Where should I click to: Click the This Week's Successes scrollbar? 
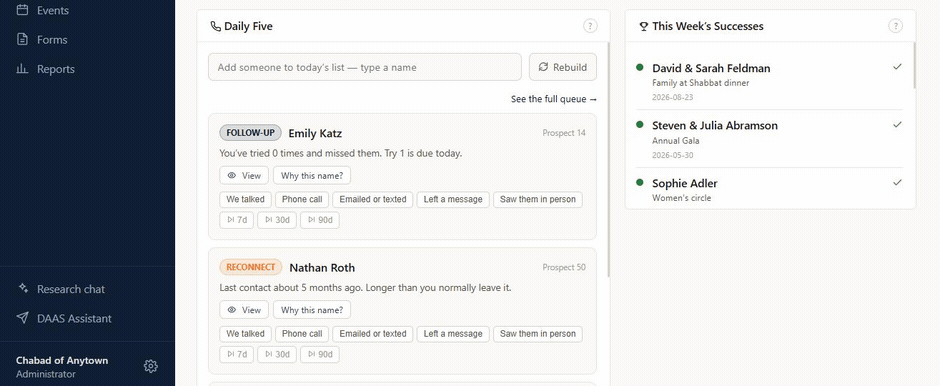(915, 65)
